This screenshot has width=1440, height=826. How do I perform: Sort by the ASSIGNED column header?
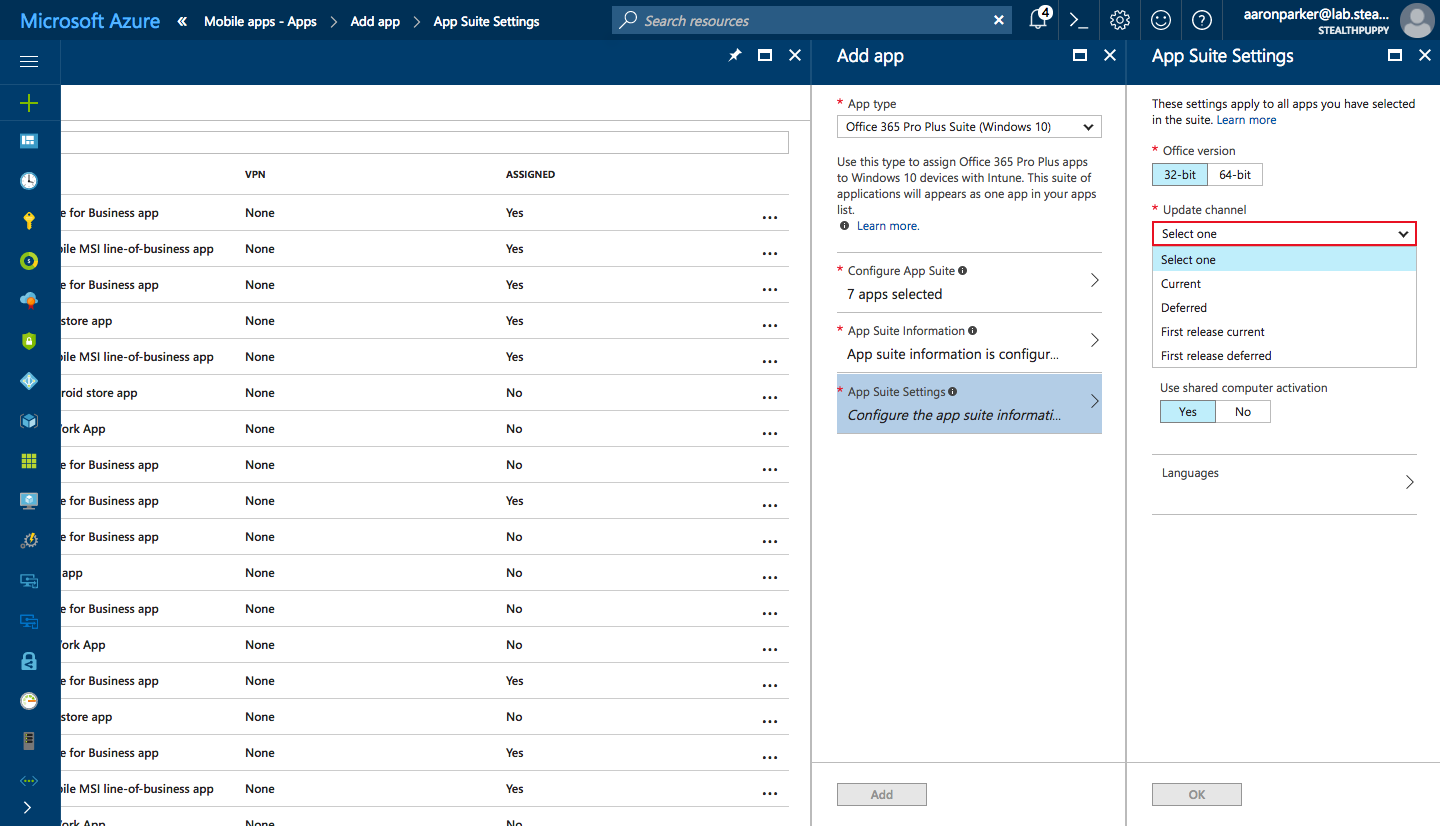(x=530, y=175)
